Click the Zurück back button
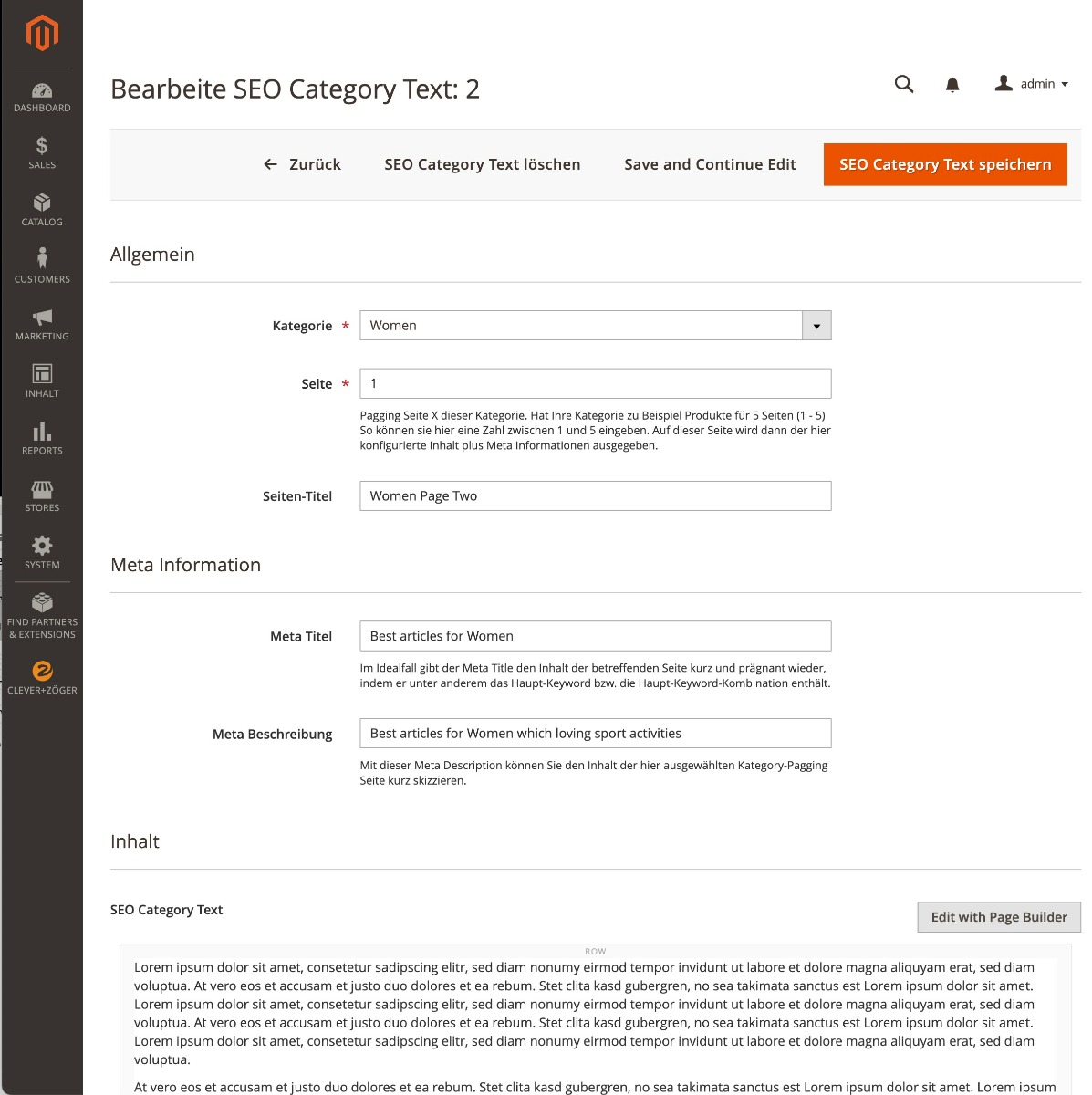 [302, 164]
